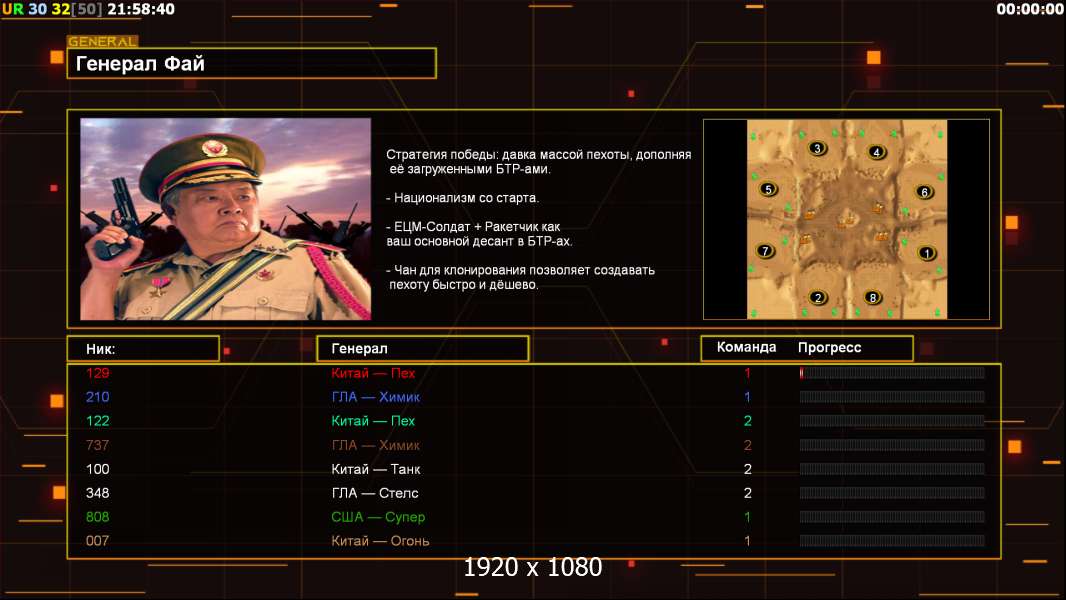1066x600 pixels.
Task: Click team number of player 007
Action: [747, 541]
